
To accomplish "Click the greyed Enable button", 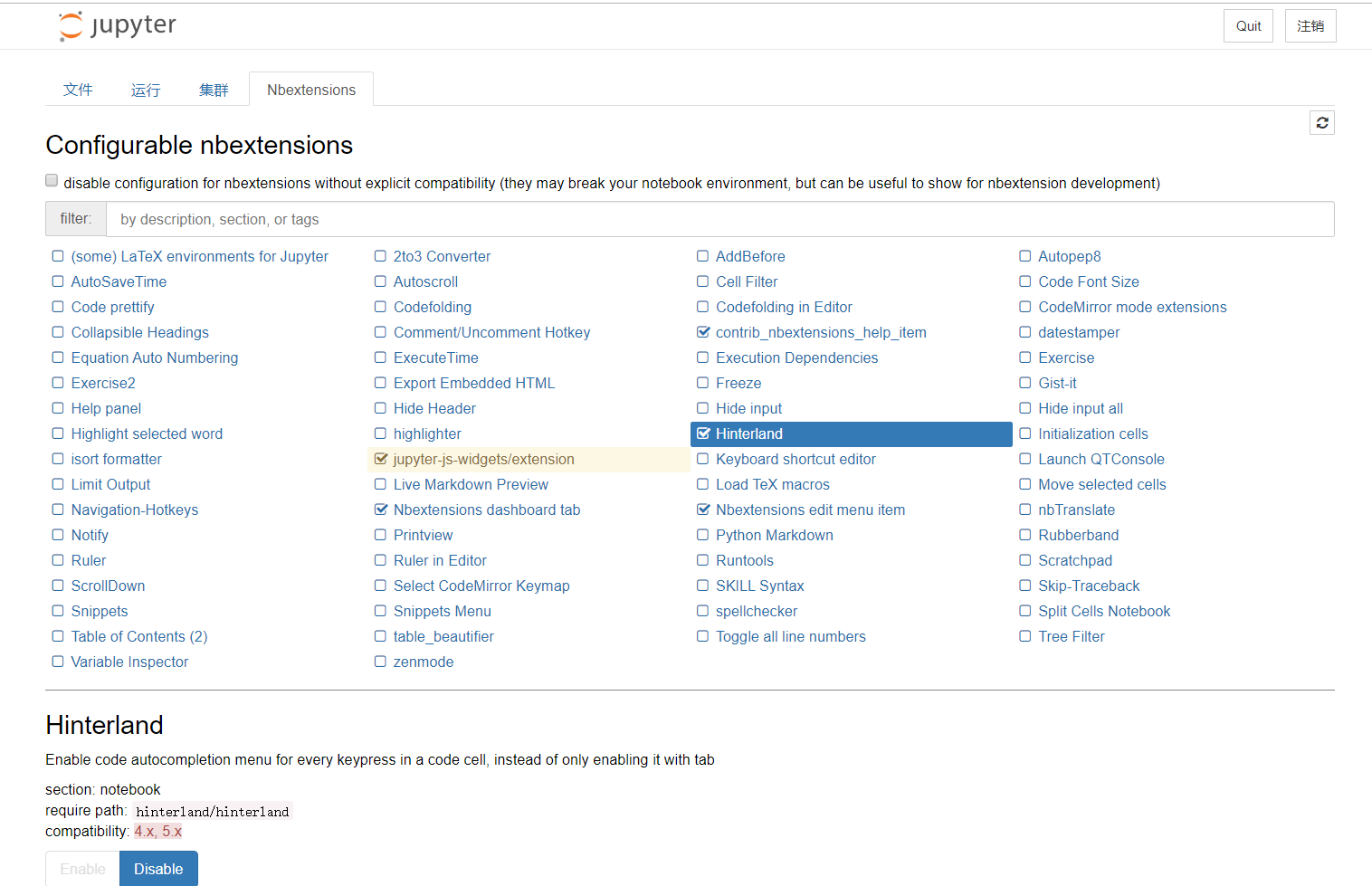I will click(82, 869).
